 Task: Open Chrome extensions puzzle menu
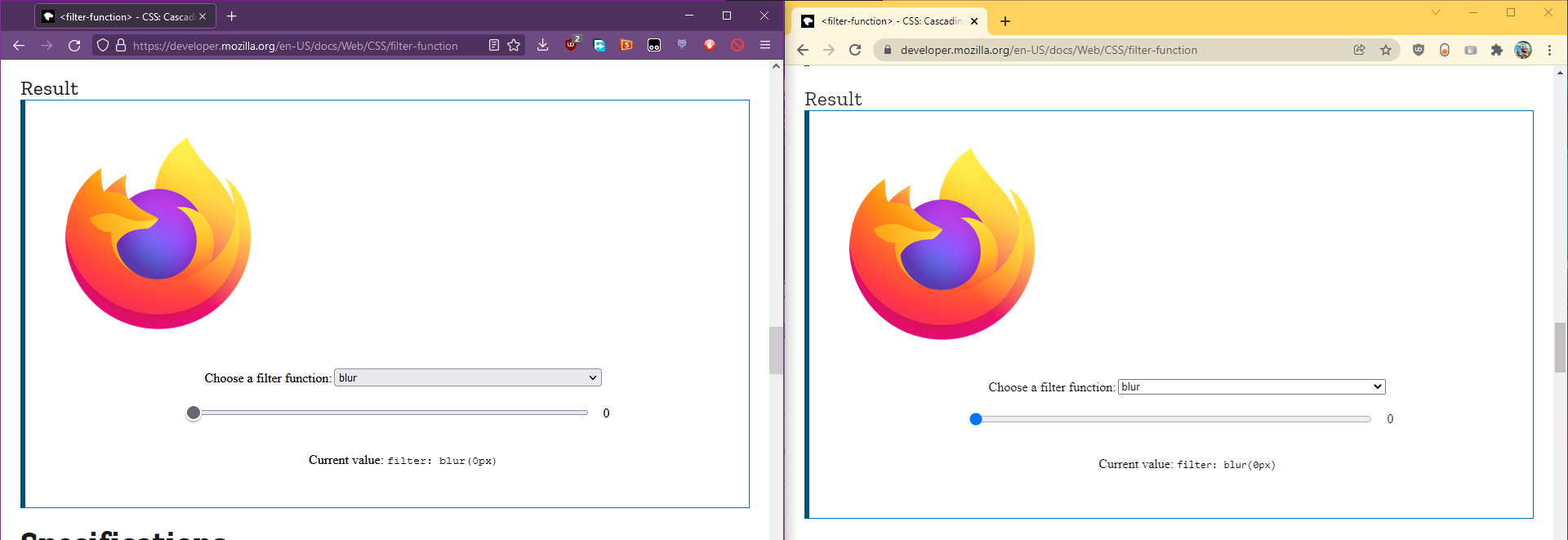coord(1497,50)
